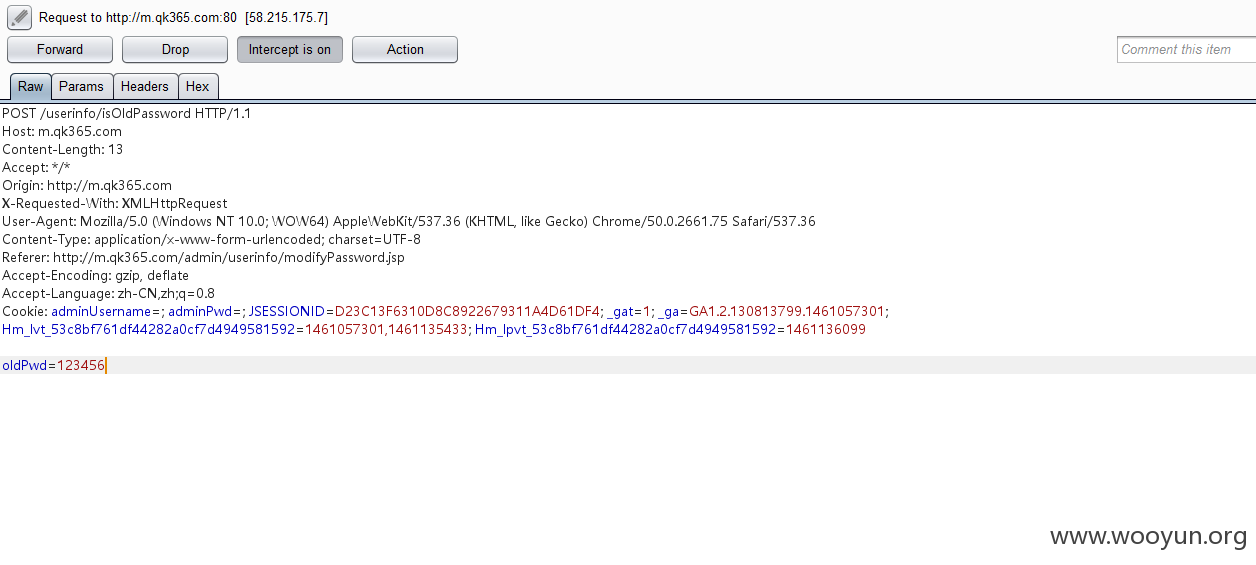
Task: Click the Content-Type header line
Action: click(x=212, y=239)
